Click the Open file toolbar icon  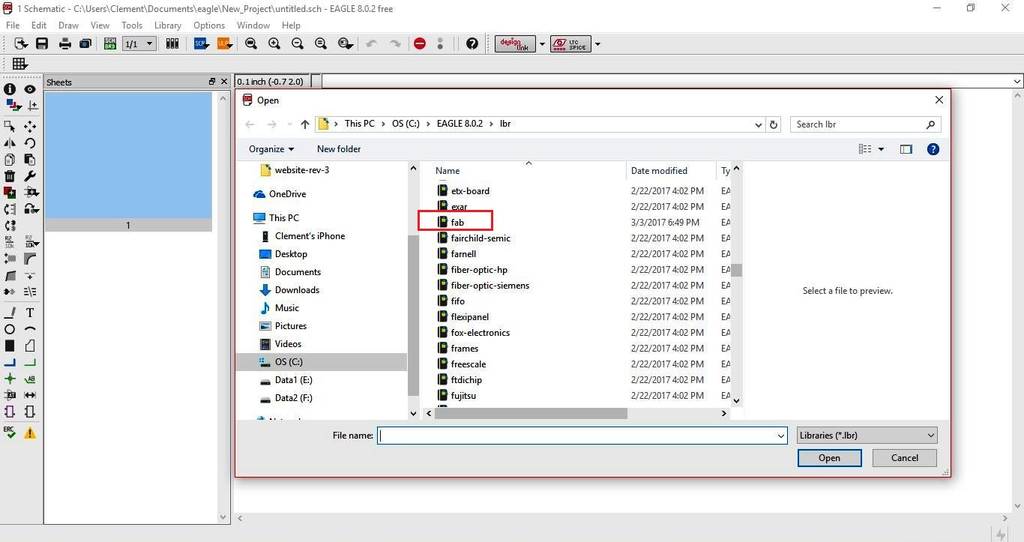(x=21, y=44)
